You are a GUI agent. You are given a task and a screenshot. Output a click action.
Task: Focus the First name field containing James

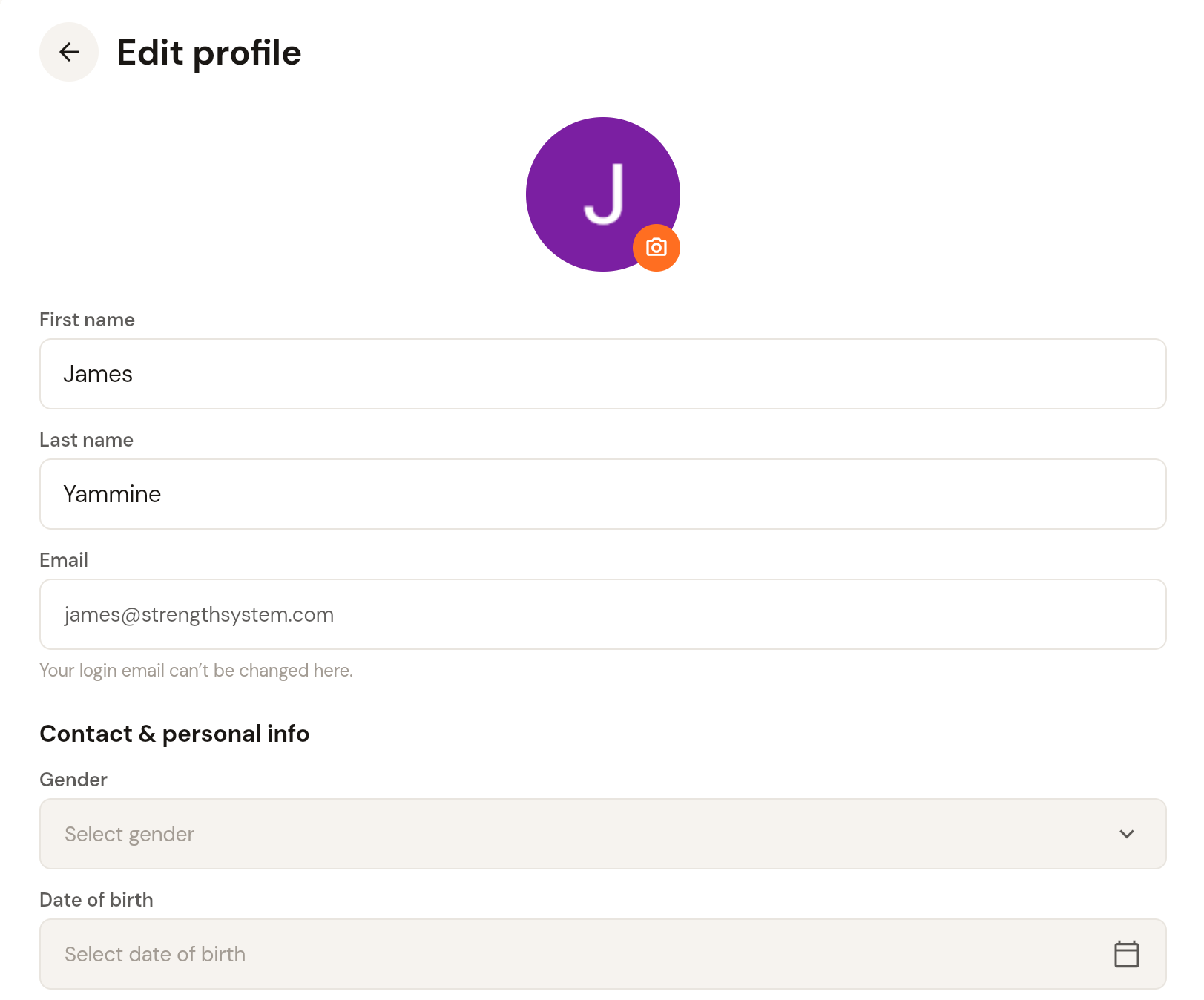pyautogui.click(x=603, y=374)
